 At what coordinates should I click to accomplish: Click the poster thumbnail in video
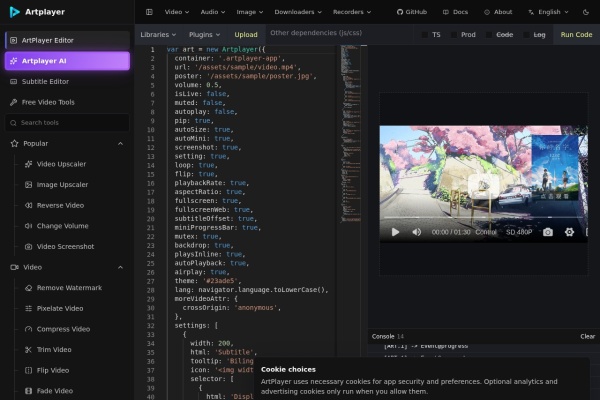pyautogui.click(x=555, y=169)
